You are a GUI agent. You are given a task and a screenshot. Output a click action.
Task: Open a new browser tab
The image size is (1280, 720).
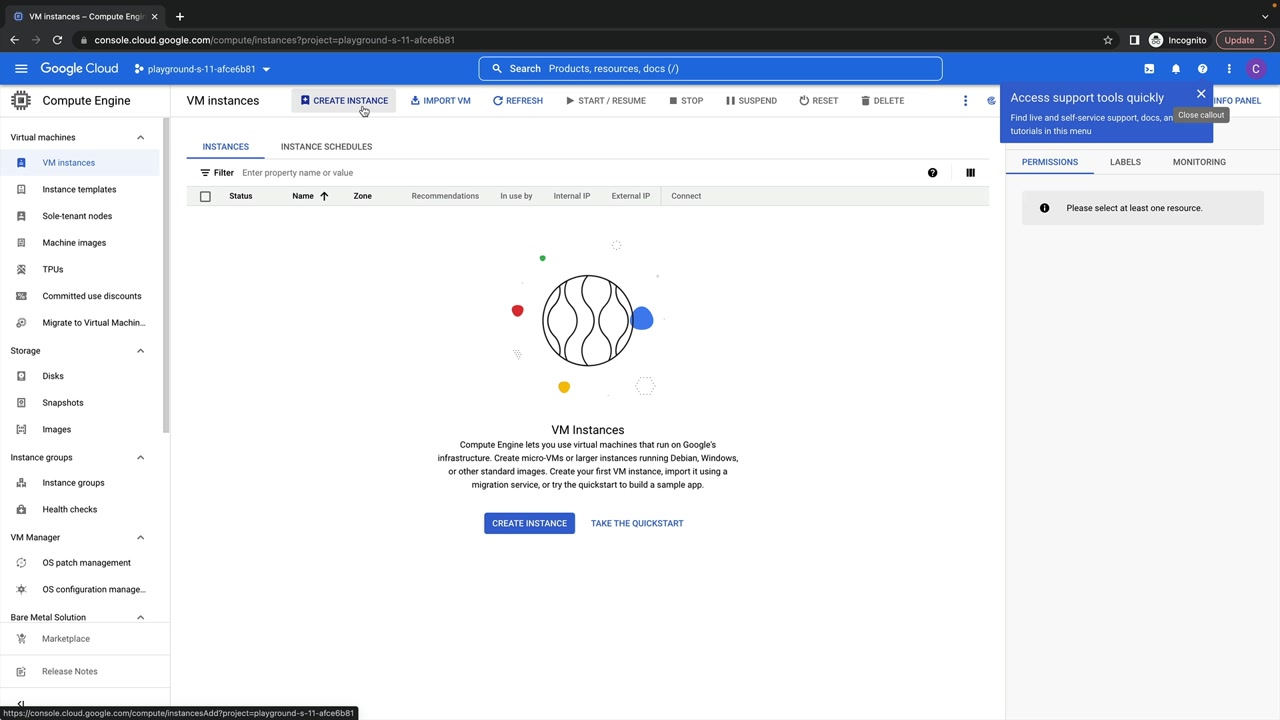[x=180, y=16]
